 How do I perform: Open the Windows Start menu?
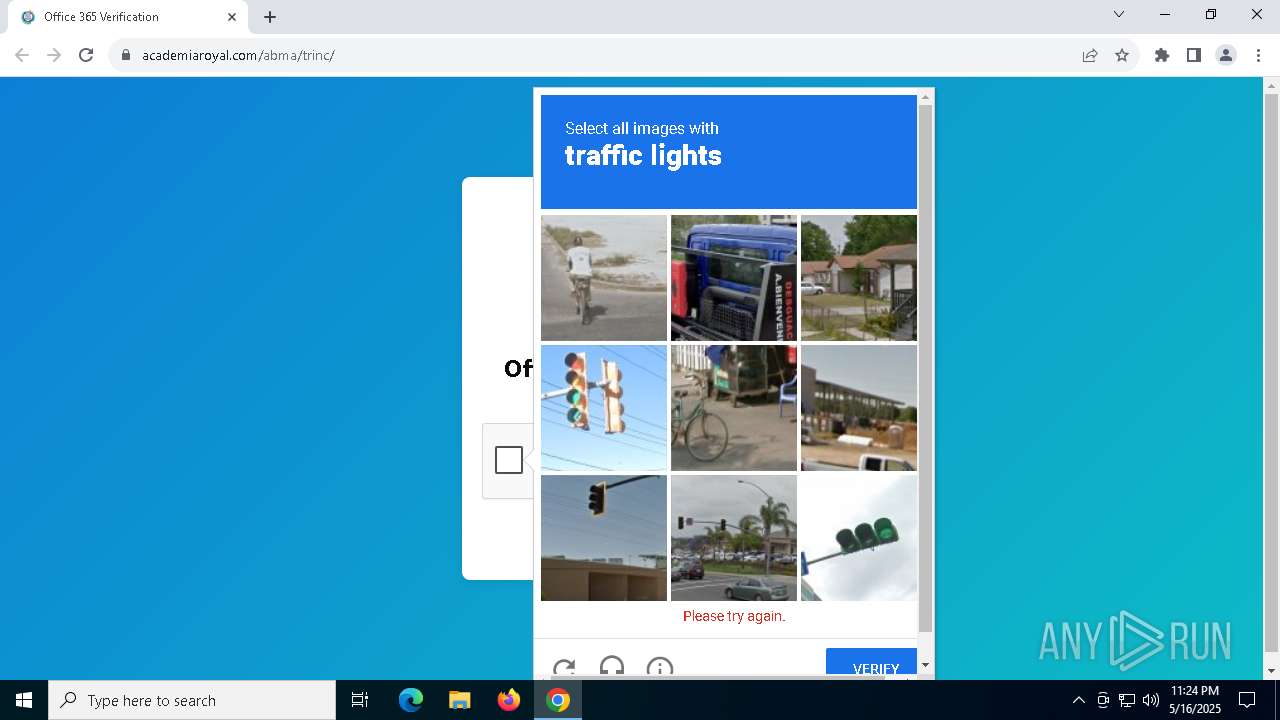24,700
